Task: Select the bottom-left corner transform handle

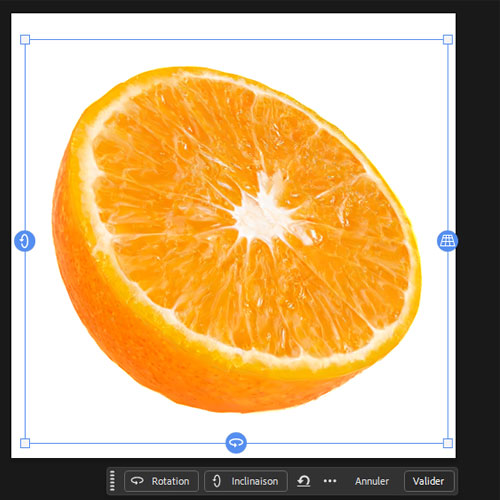Action: (x=25, y=443)
